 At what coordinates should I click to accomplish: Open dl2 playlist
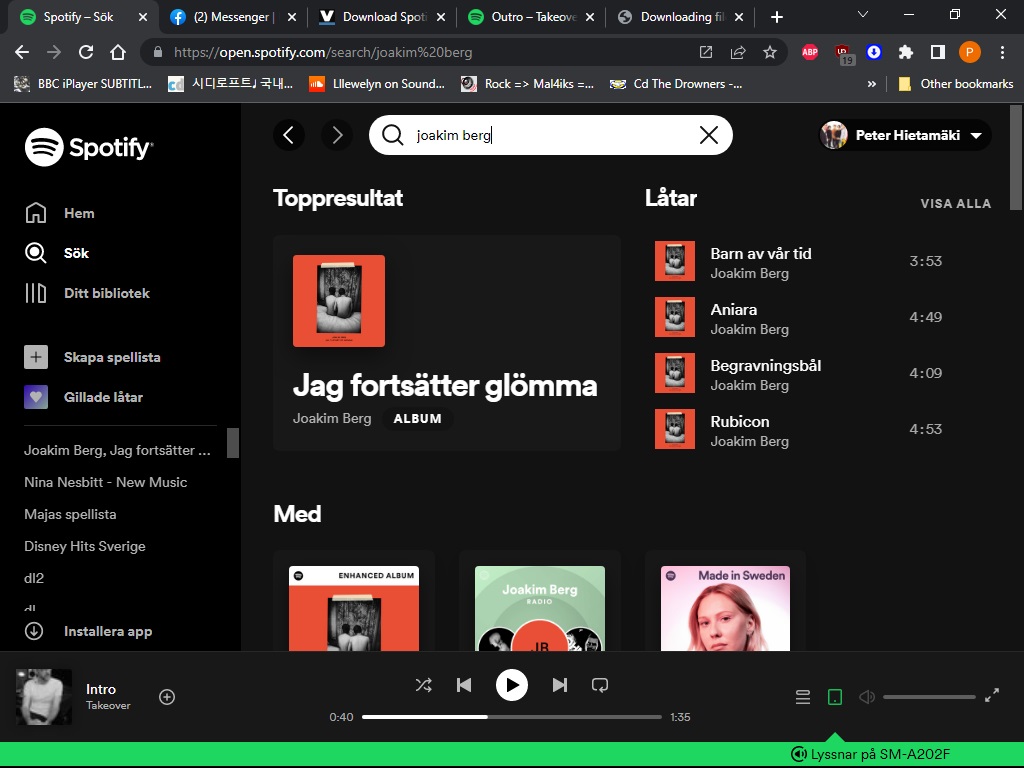[34, 578]
